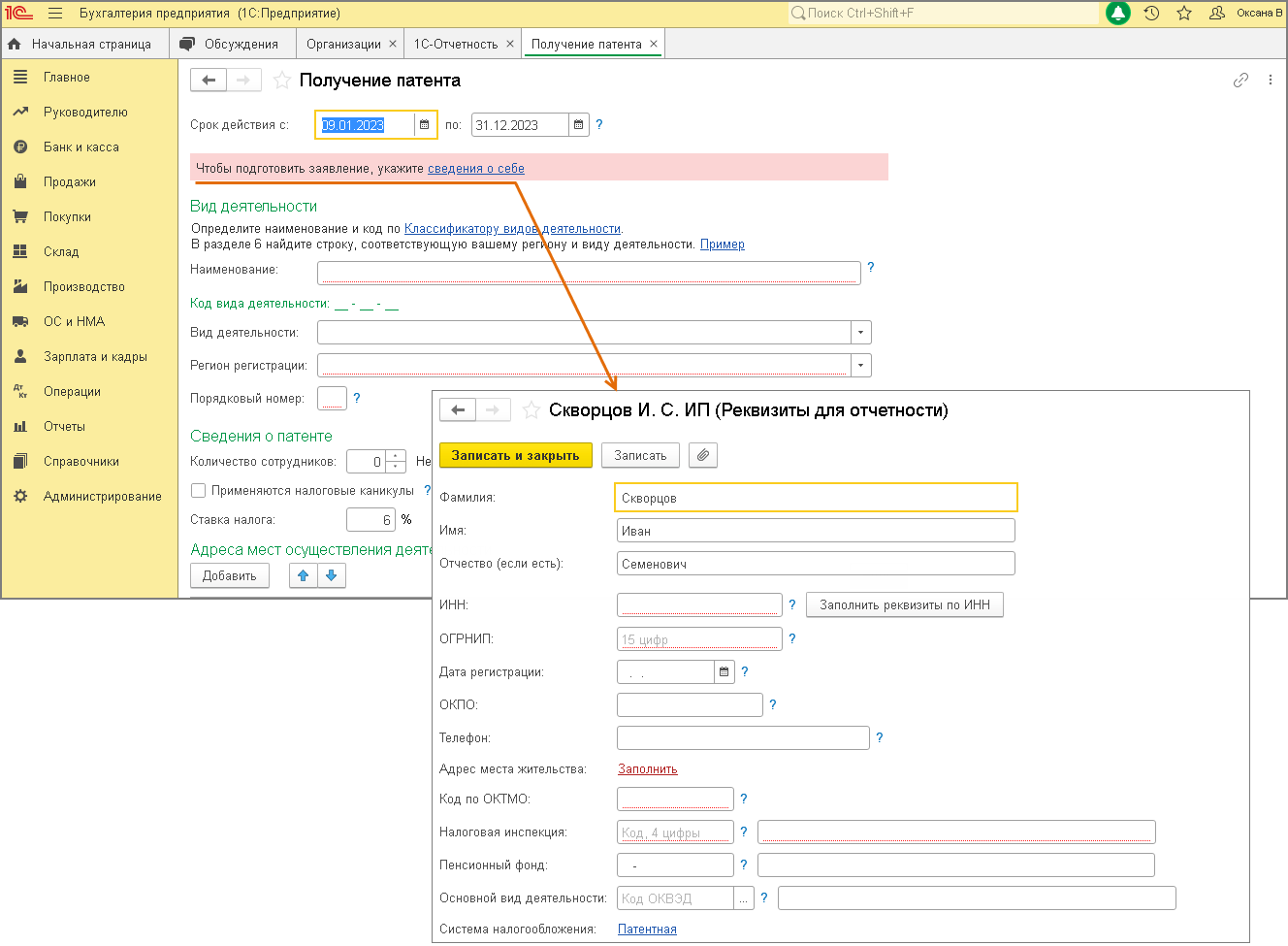Screen dimensions: 1288x946
Task: Click the ИНН input field
Action: coord(699,604)
